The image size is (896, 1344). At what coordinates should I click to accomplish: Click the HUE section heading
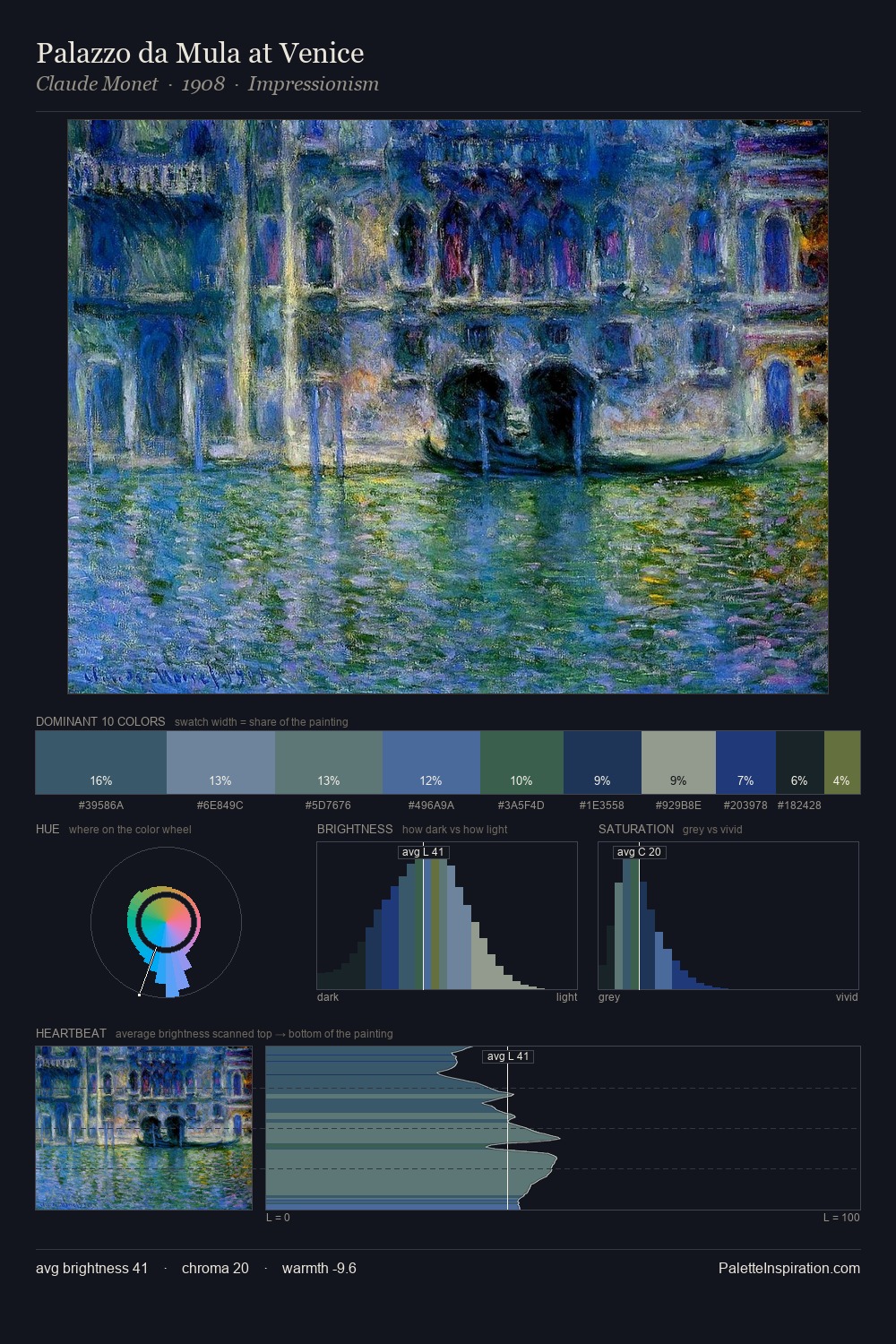click(x=47, y=829)
